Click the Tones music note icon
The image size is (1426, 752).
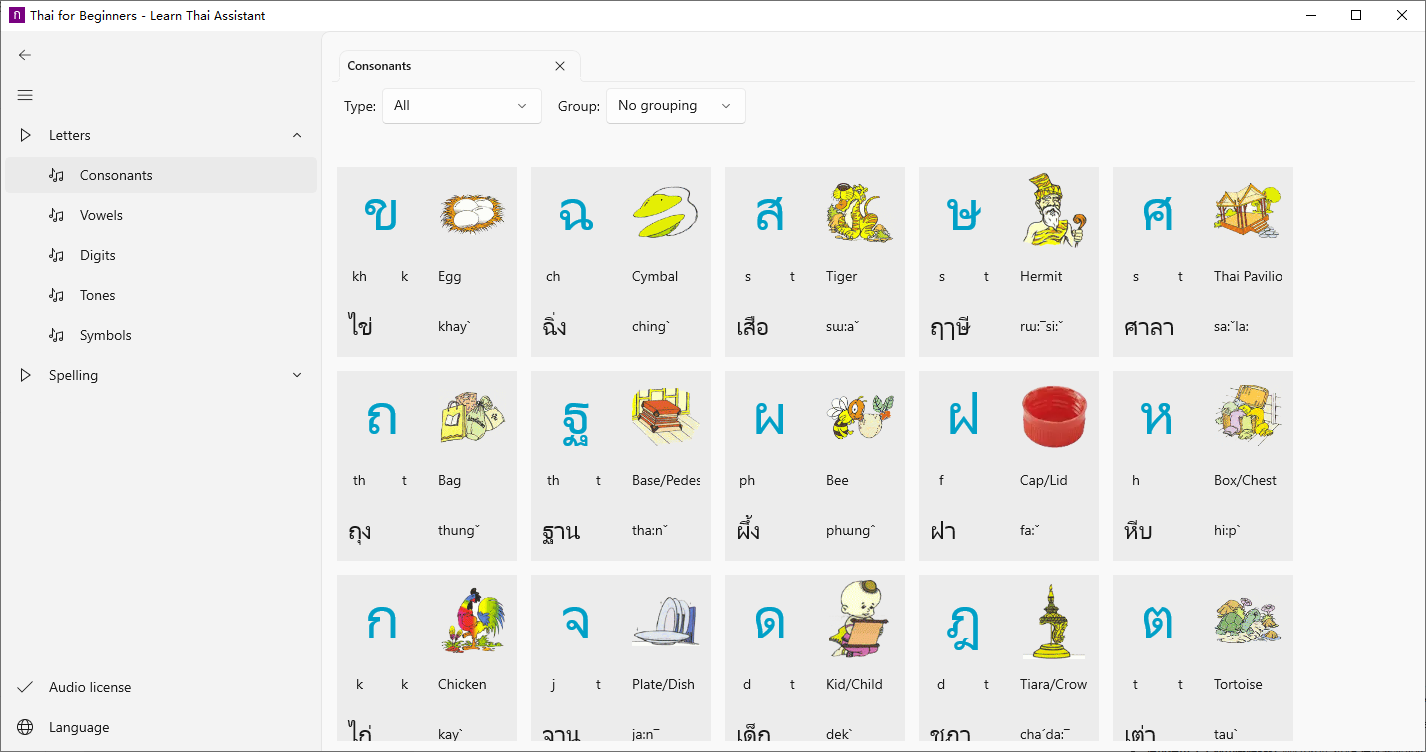coord(57,295)
